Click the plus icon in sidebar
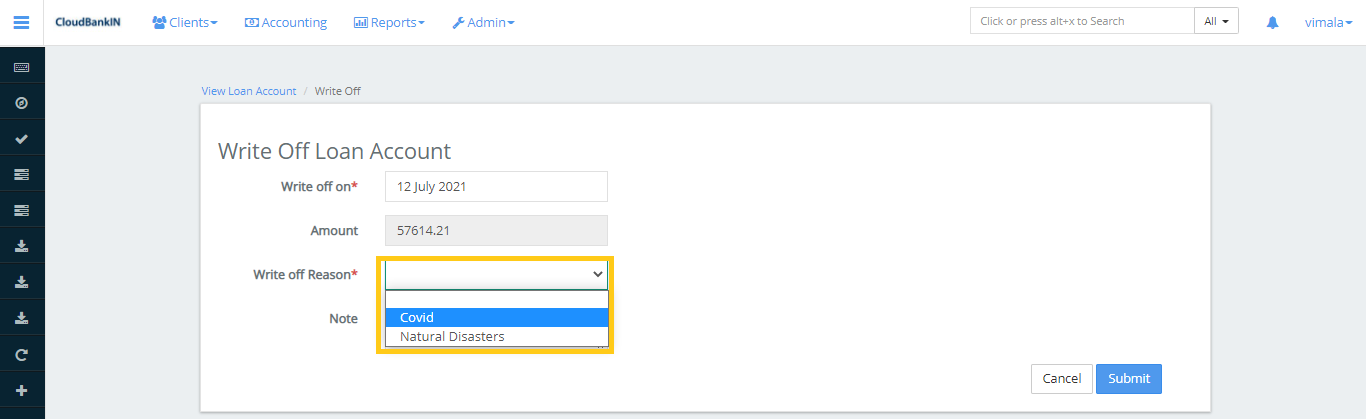Image resolution: width=1366 pixels, height=419 pixels. pos(21,390)
